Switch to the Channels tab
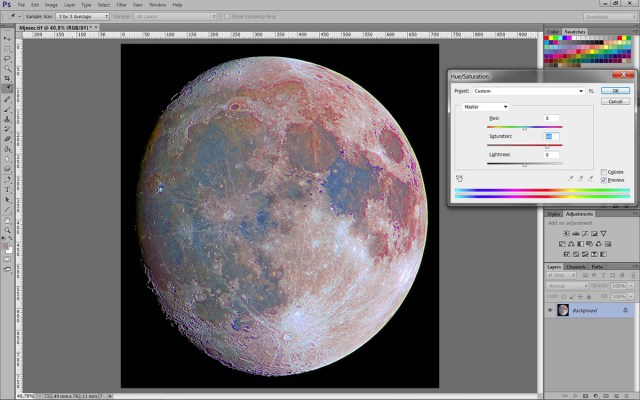 pyautogui.click(x=576, y=267)
